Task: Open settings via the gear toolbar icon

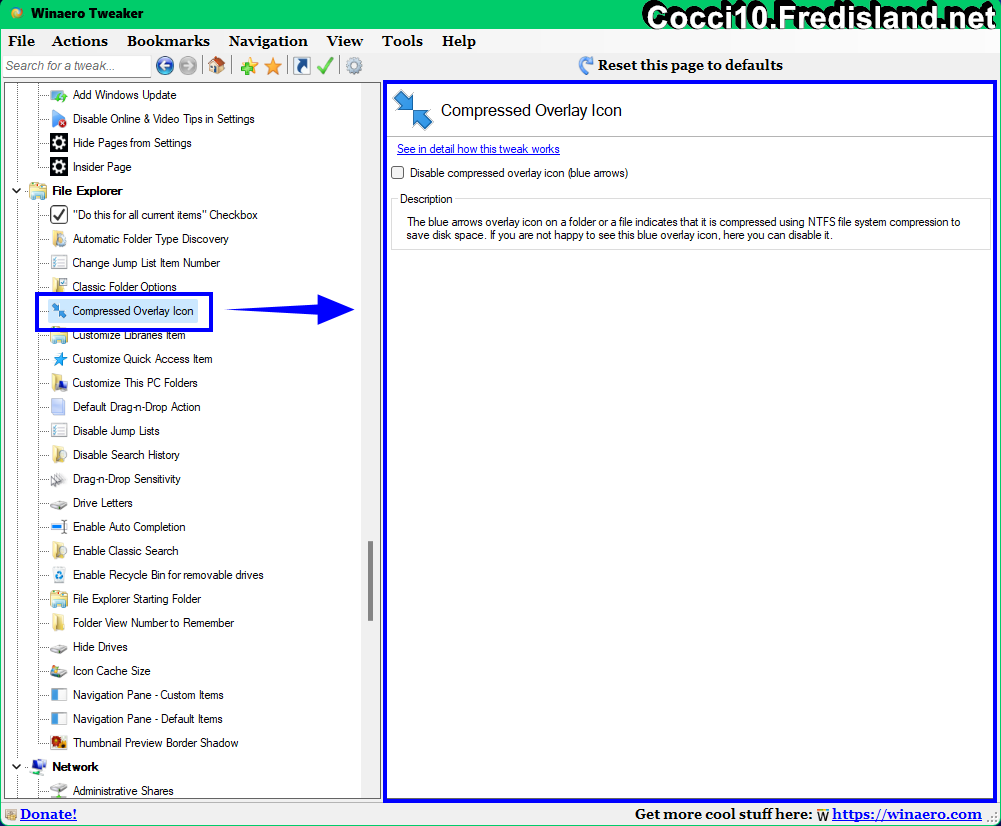Action: coord(354,66)
